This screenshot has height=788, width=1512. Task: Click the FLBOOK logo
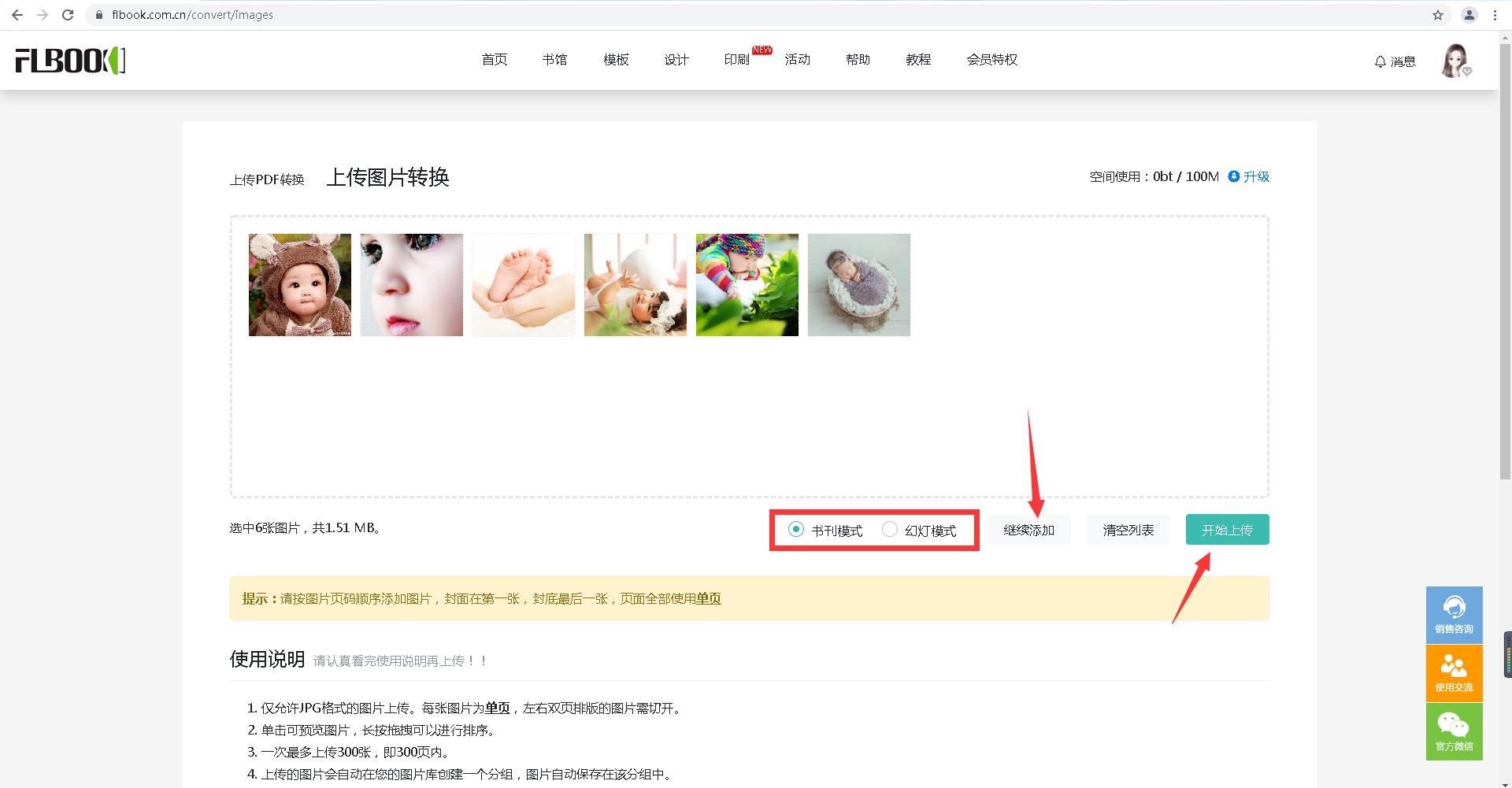(x=69, y=61)
